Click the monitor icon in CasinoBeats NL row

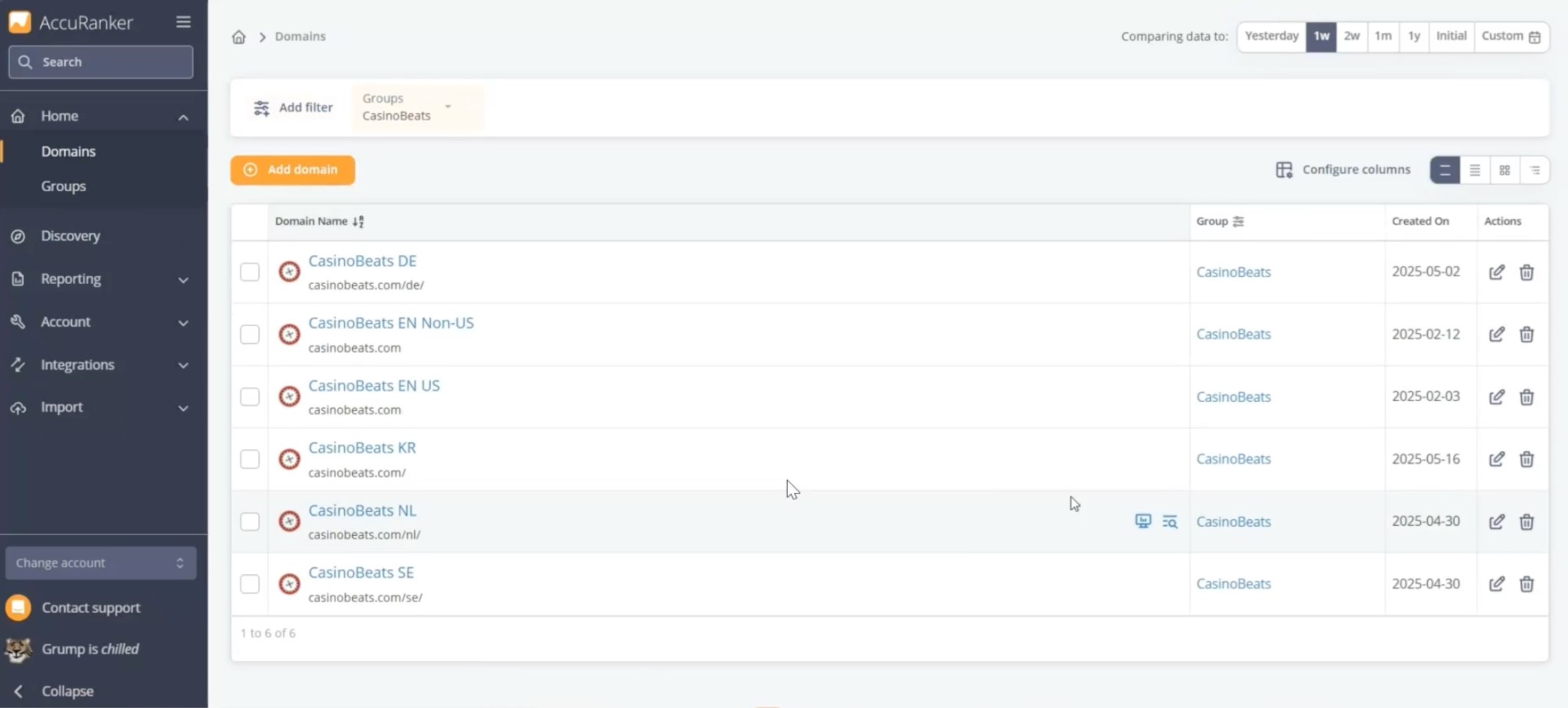tap(1143, 521)
